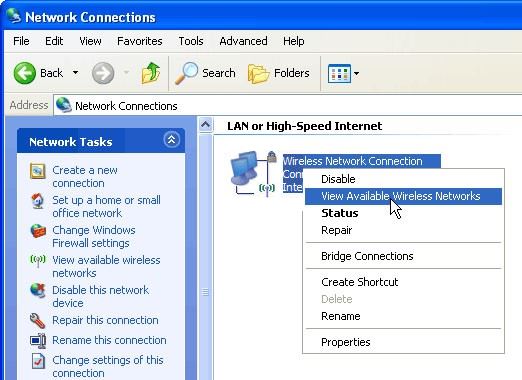
Task: Choose Create Shortcut in context menu
Action: pos(403,282)
